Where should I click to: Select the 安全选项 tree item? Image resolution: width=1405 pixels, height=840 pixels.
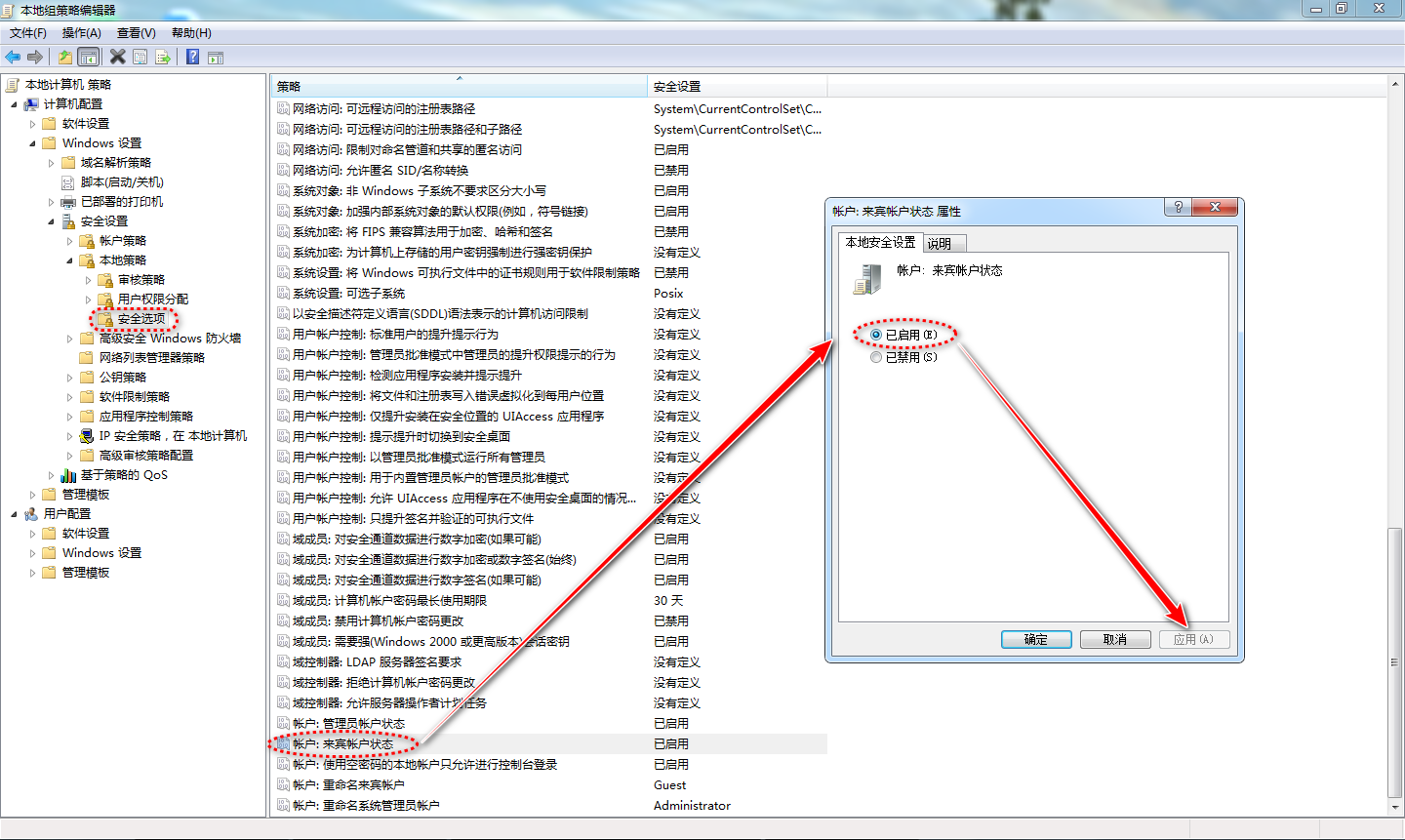(141, 319)
